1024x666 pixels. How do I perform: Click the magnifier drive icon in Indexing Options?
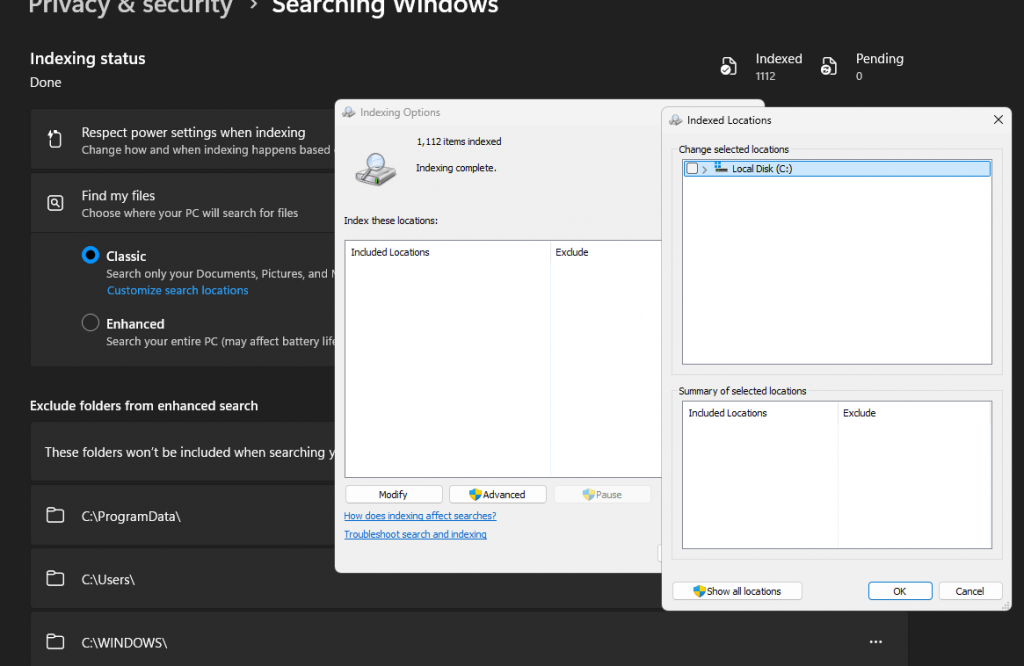[376, 170]
